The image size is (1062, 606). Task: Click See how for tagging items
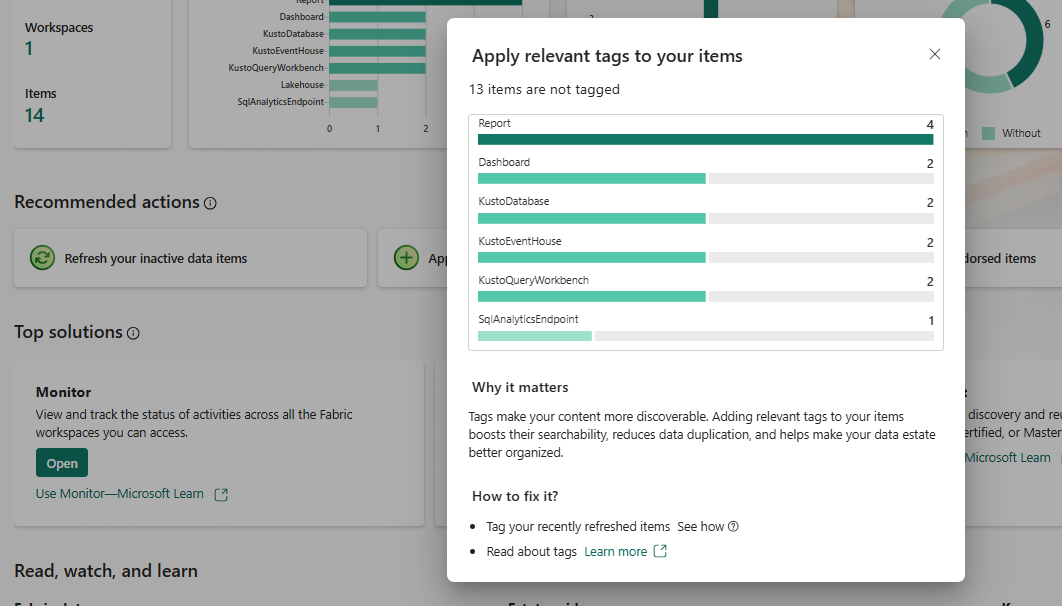click(x=700, y=527)
